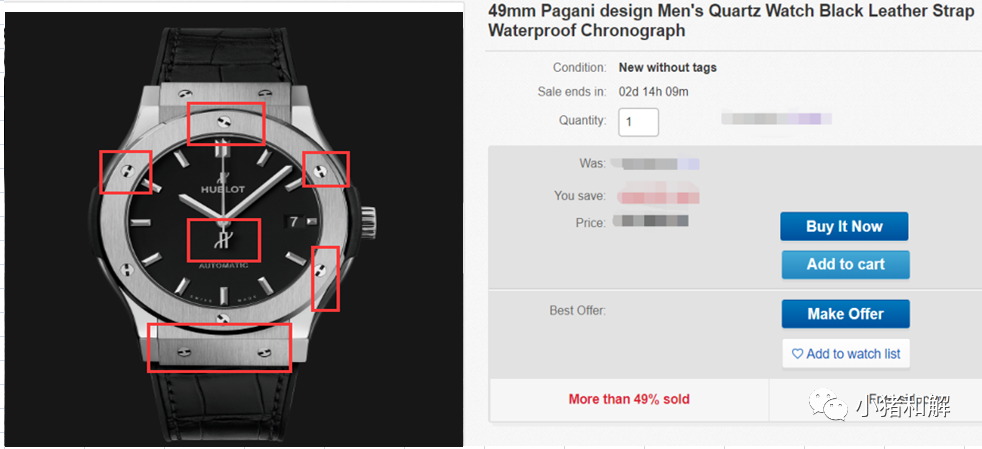
Task: Click the HUBLOT brand text on the dial
Action: pyautogui.click(x=223, y=188)
